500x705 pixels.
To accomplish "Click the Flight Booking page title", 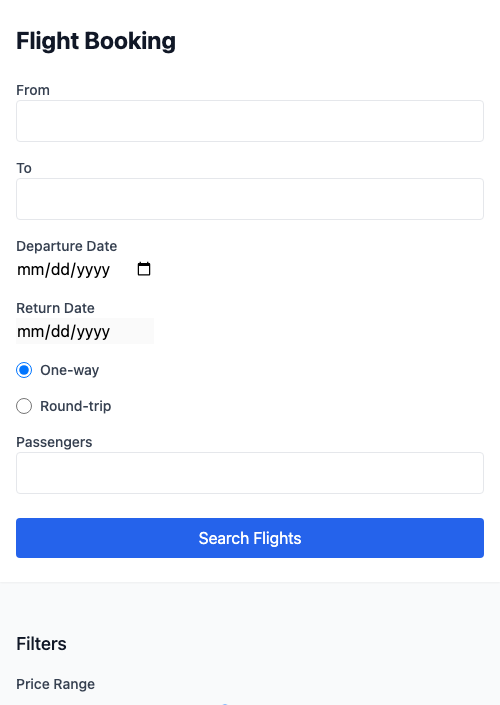I will pos(96,41).
